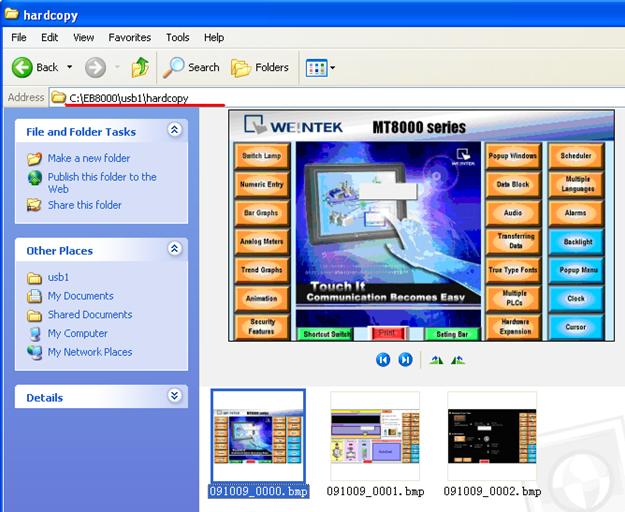
Task: Rotate image clockwise icon
Action: (436, 360)
